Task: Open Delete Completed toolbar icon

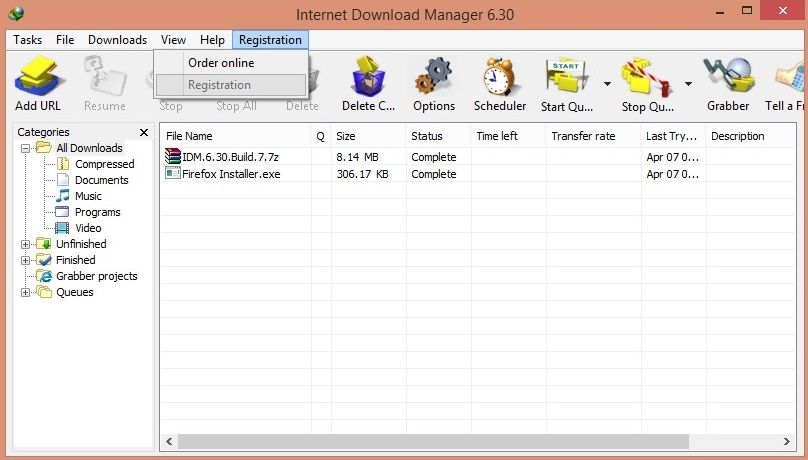Action: (x=368, y=77)
